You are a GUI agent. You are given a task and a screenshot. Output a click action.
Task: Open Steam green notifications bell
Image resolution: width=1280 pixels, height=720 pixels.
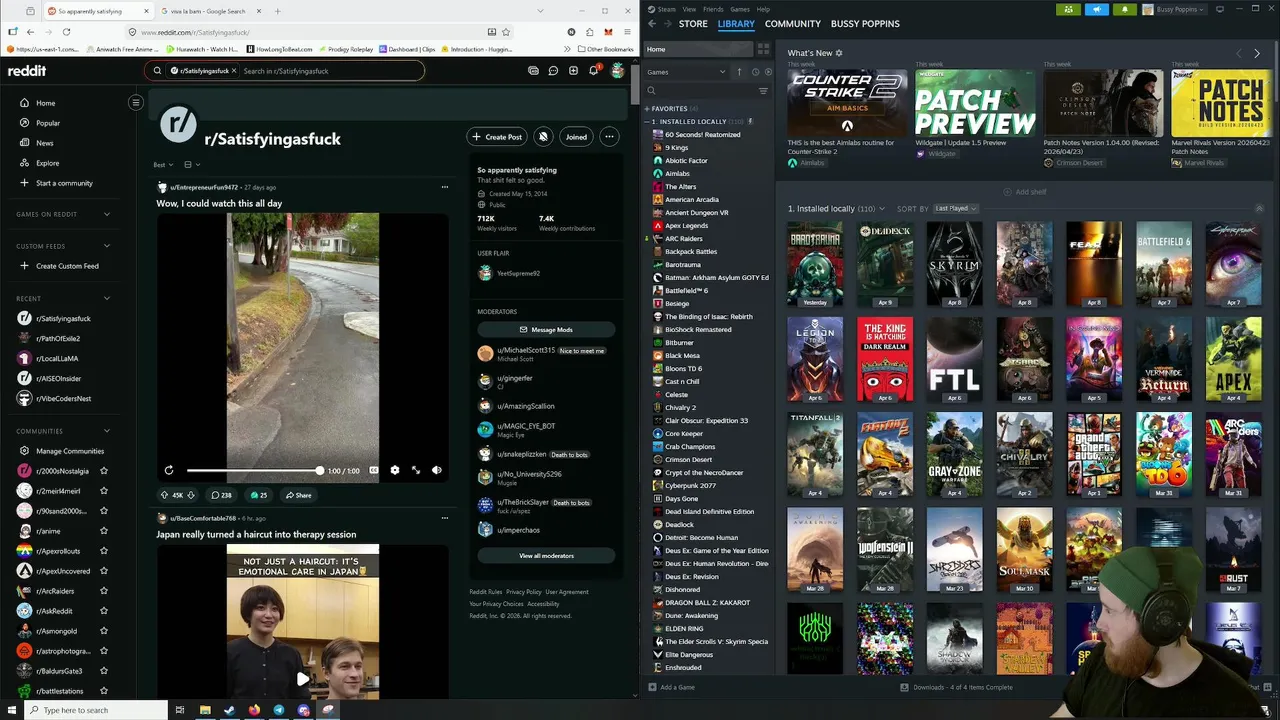coord(1124,9)
